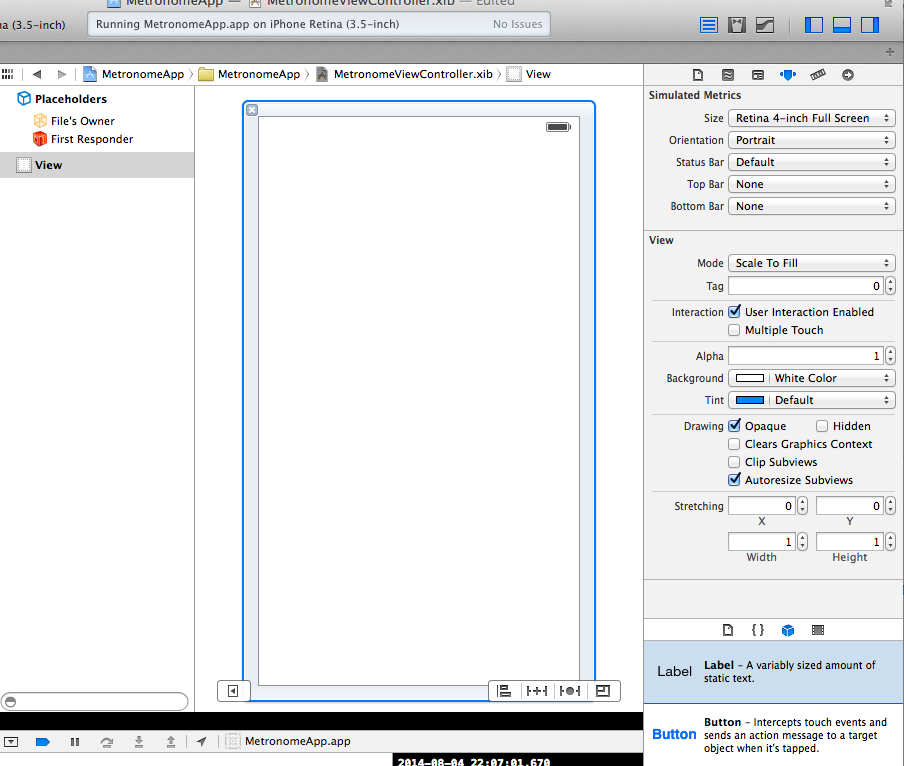Screen dimensions: 904x766
Task: Pause program execution in debug bar
Action: [75, 741]
